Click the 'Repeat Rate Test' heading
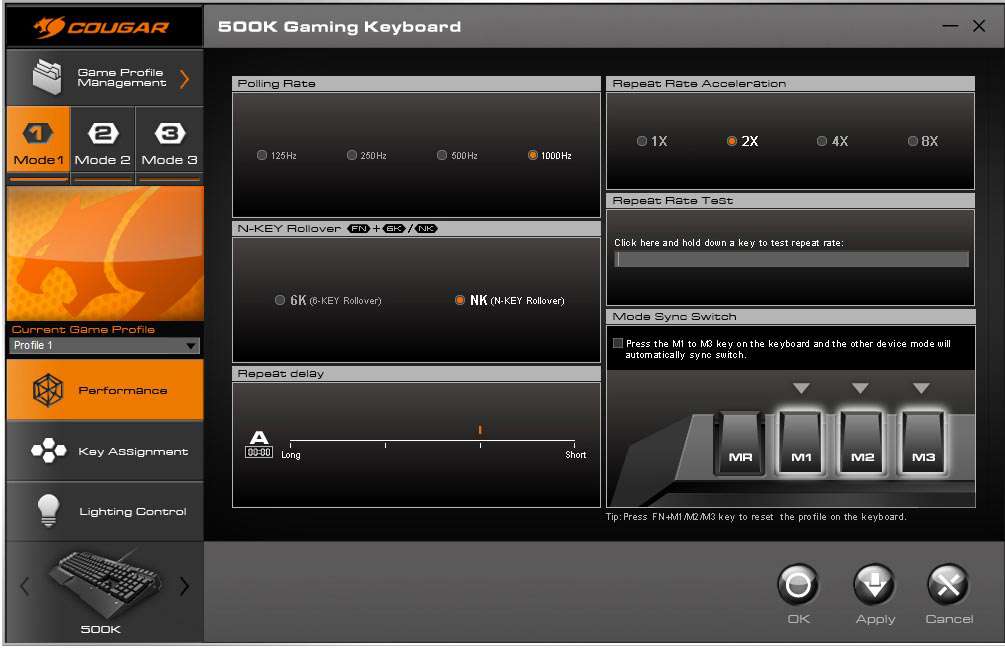Viewport: 1005px width, 648px height. [x=672, y=201]
